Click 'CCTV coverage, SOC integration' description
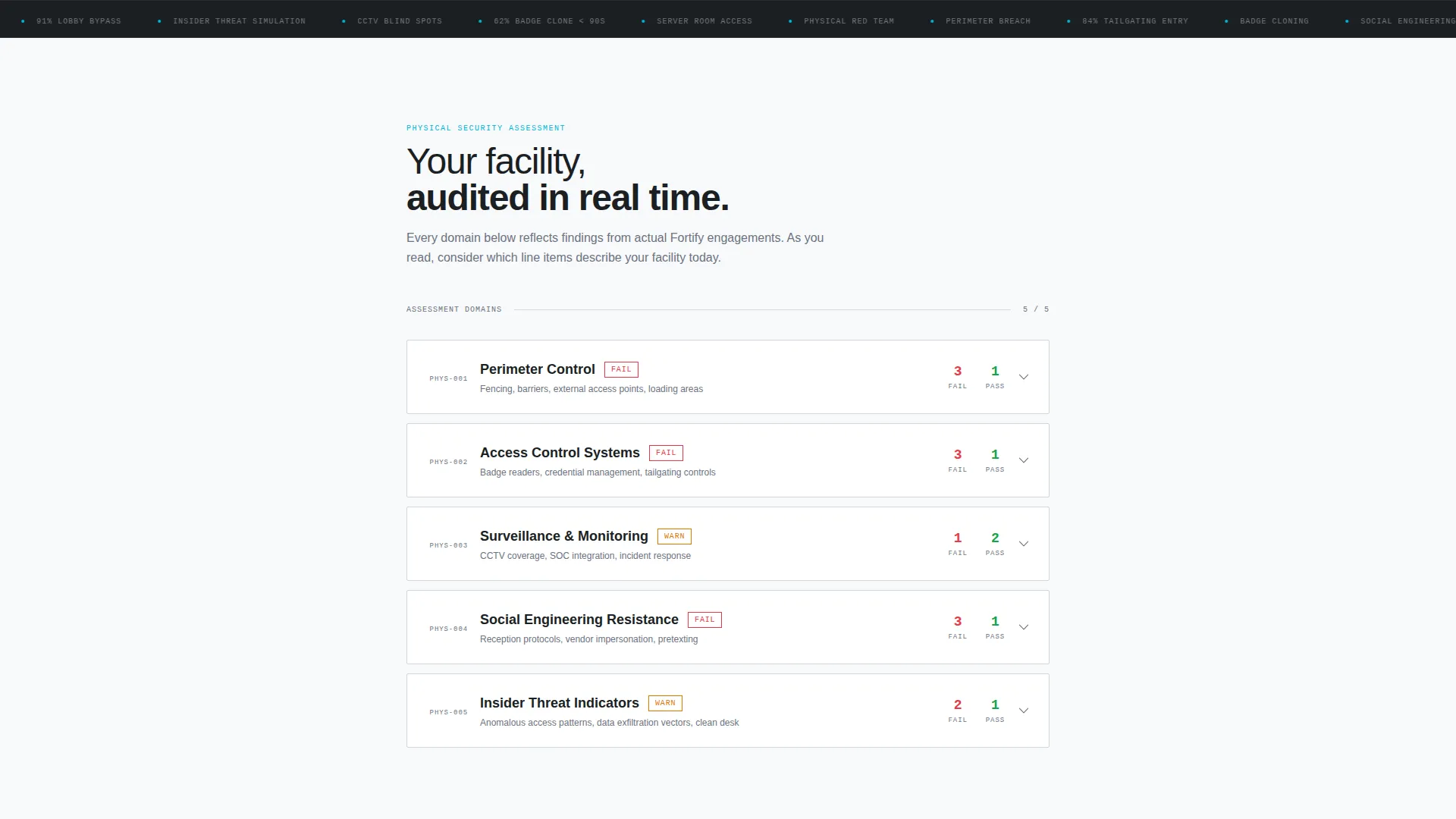 pyautogui.click(x=585, y=556)
